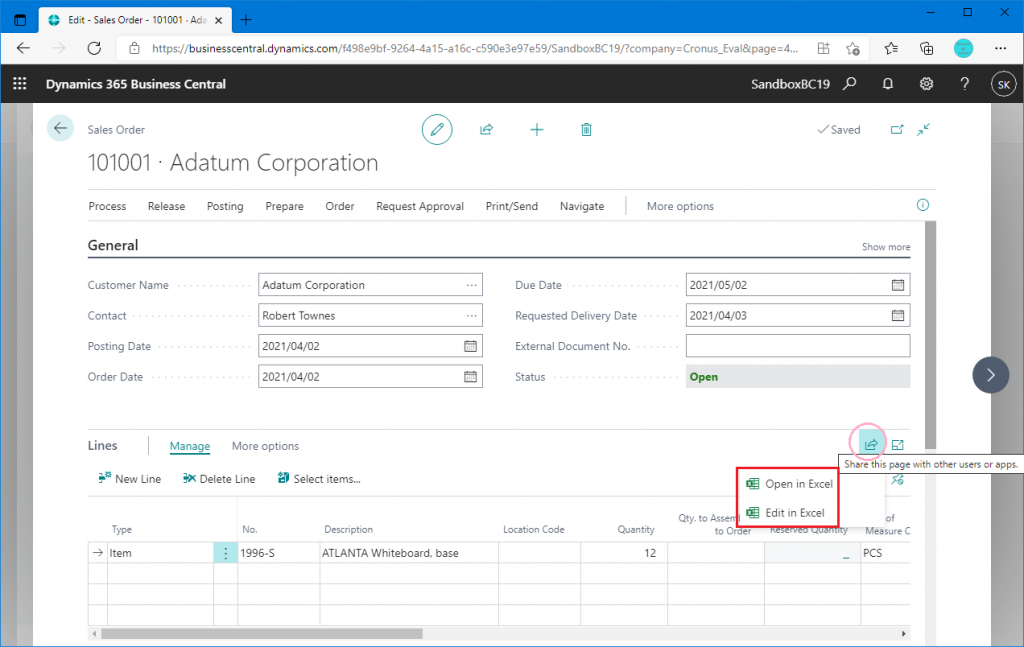Click the search magnifier in header
The width and height of the screenshot is (1024, 647).
click(x=849, y=84)
